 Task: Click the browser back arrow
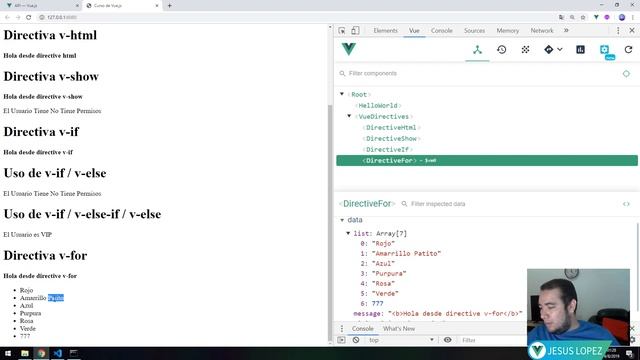tap(7, 17)
